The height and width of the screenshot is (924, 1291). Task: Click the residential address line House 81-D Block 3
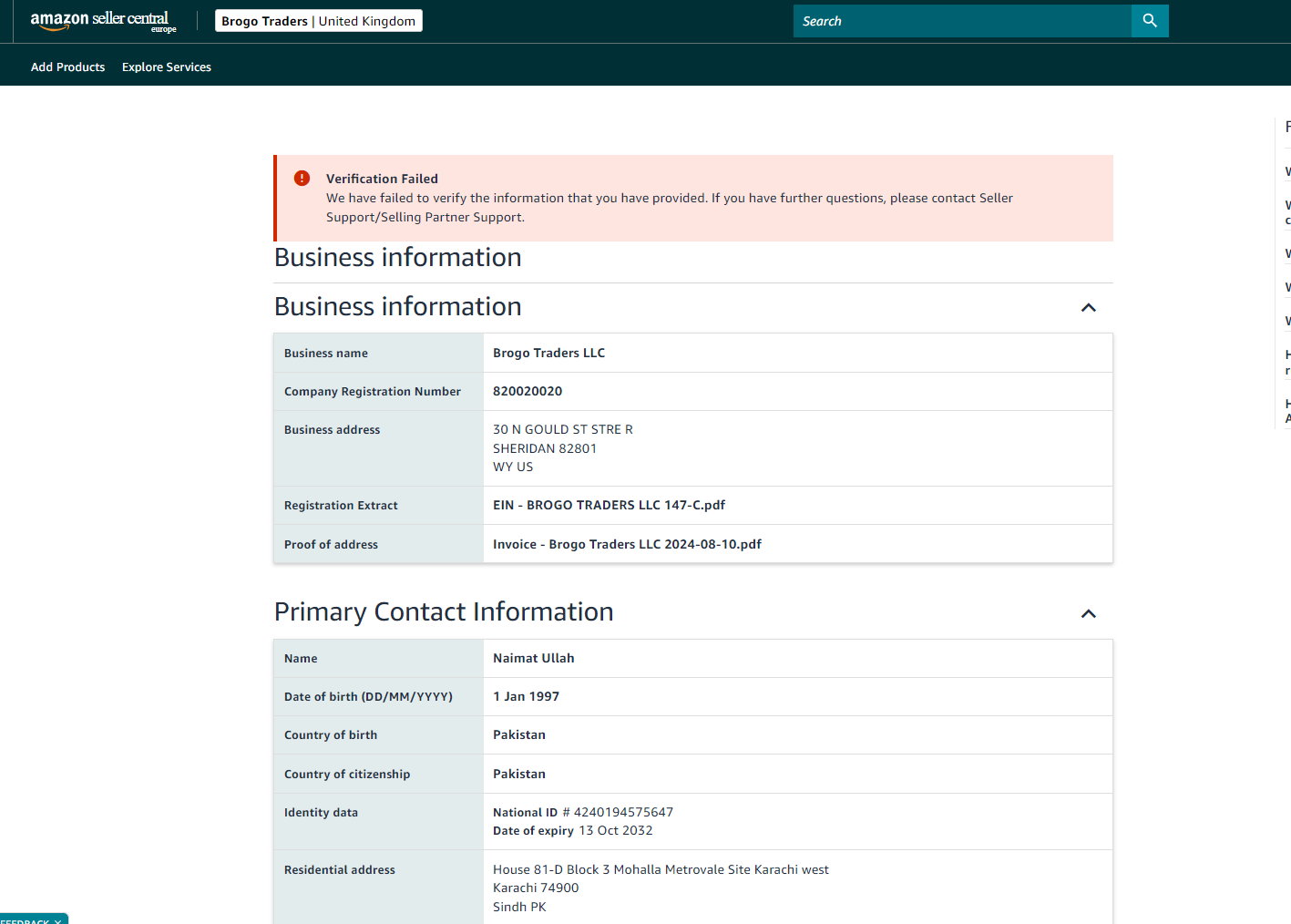tap(661, 869)
